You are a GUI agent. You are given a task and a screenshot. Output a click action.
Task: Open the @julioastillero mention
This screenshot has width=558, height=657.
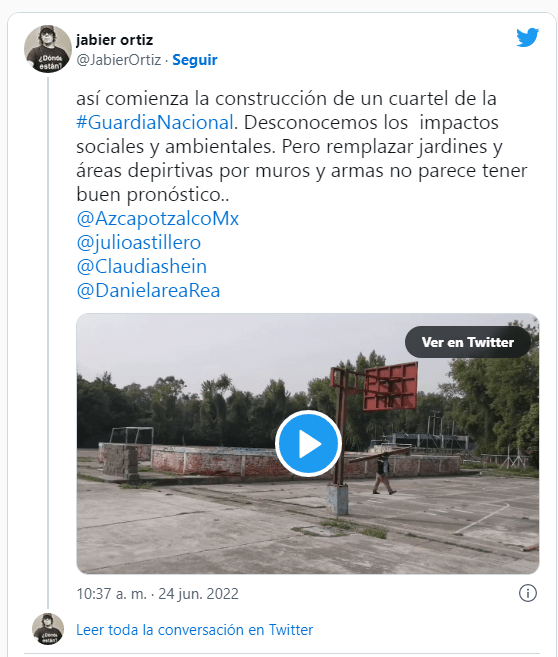pyautogui.click(x=139, y=243)
